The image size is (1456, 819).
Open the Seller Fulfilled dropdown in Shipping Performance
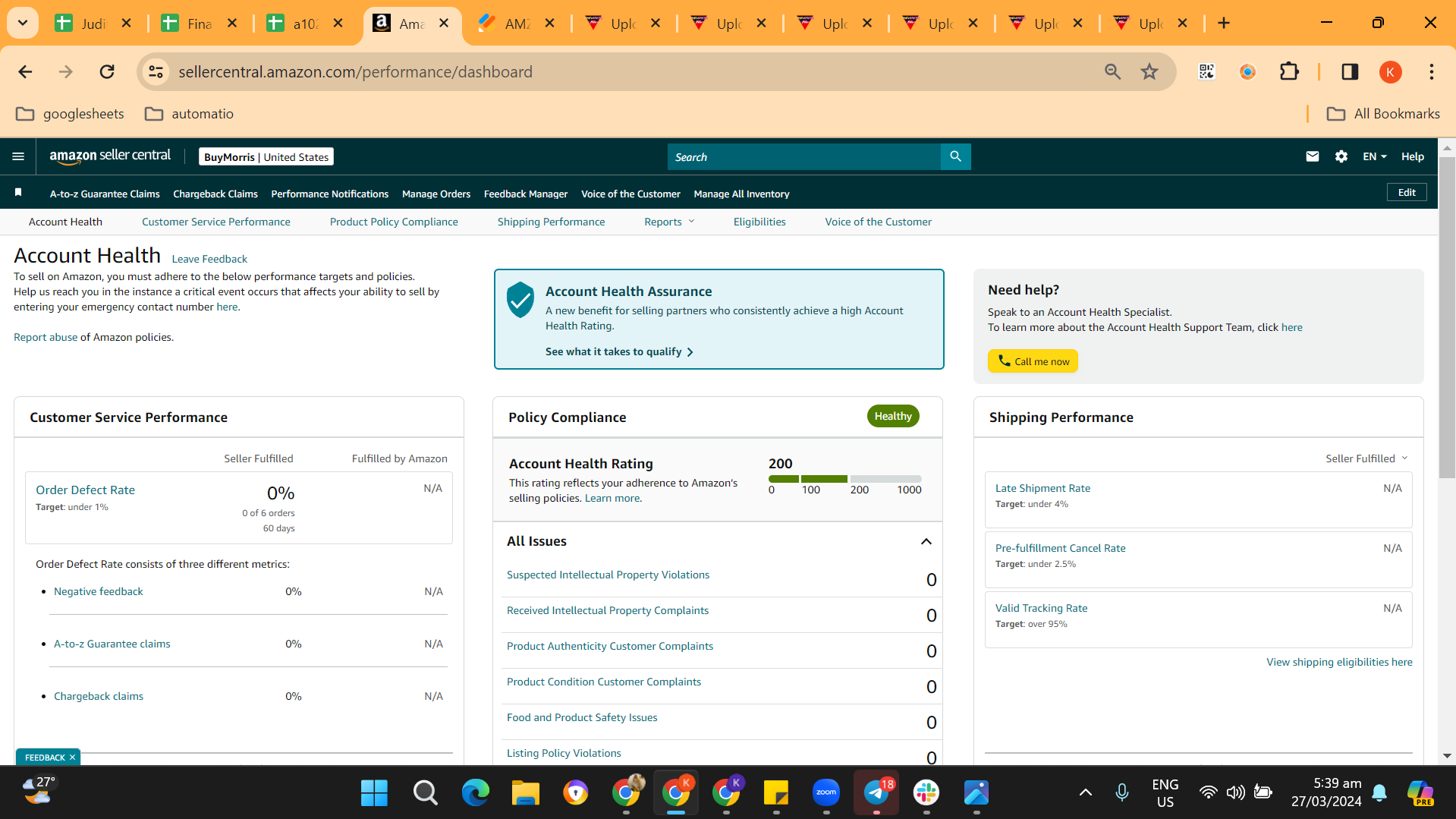pos(1366,458)
